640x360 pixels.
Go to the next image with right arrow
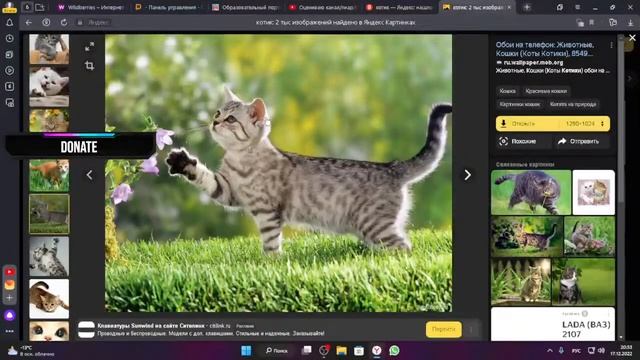tap(467, 175)
